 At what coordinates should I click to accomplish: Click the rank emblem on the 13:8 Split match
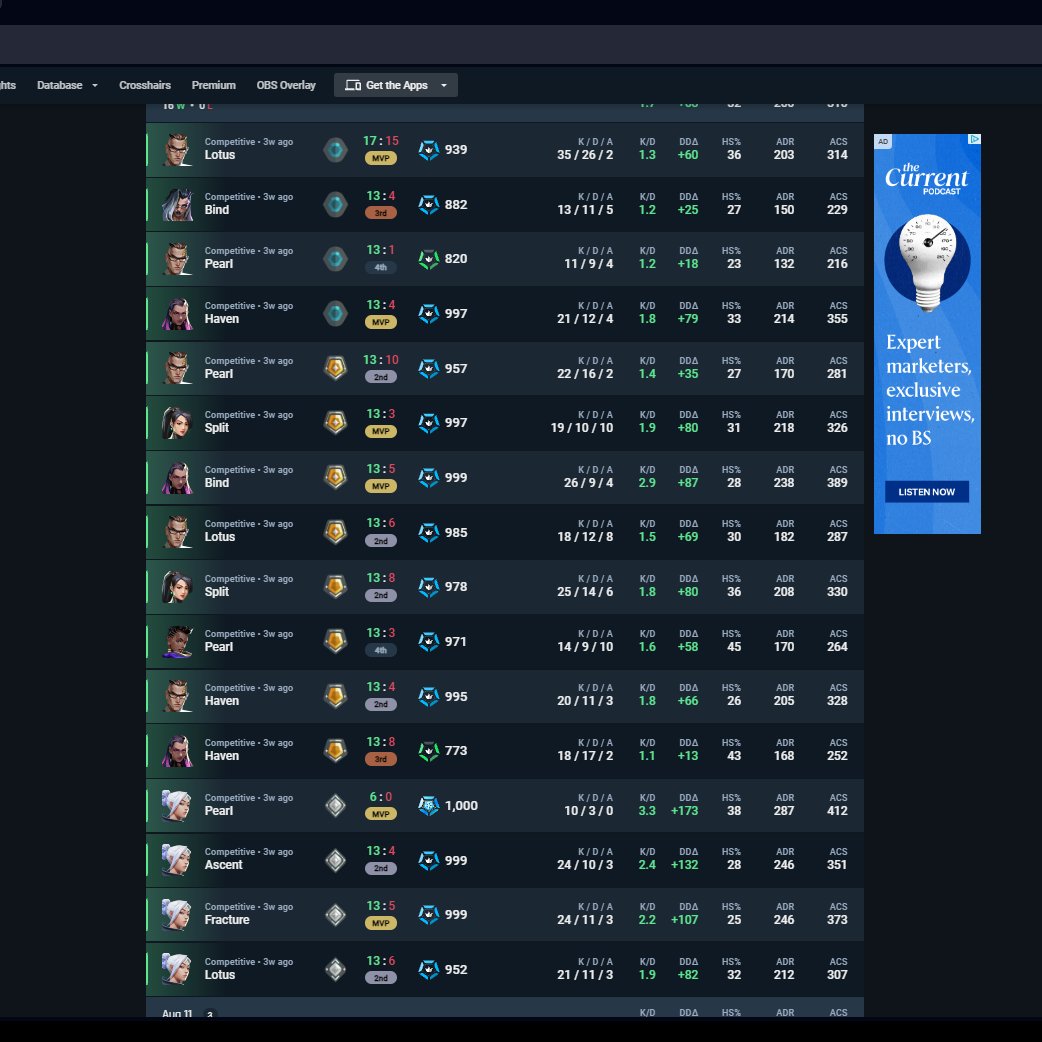tap(335, 587)
